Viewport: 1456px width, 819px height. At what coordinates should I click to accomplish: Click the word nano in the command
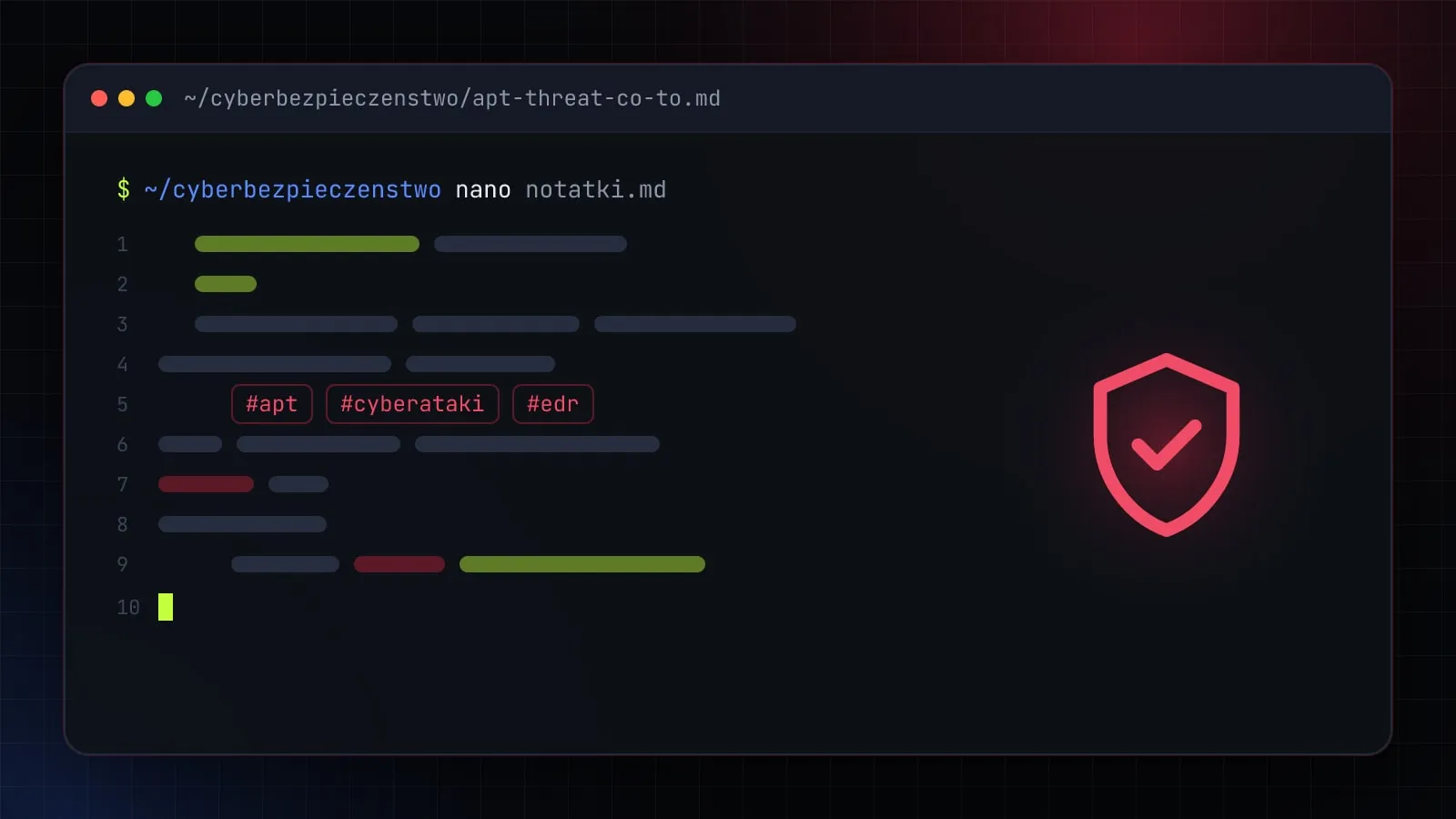pyautogui.click(x=483, y=189)
